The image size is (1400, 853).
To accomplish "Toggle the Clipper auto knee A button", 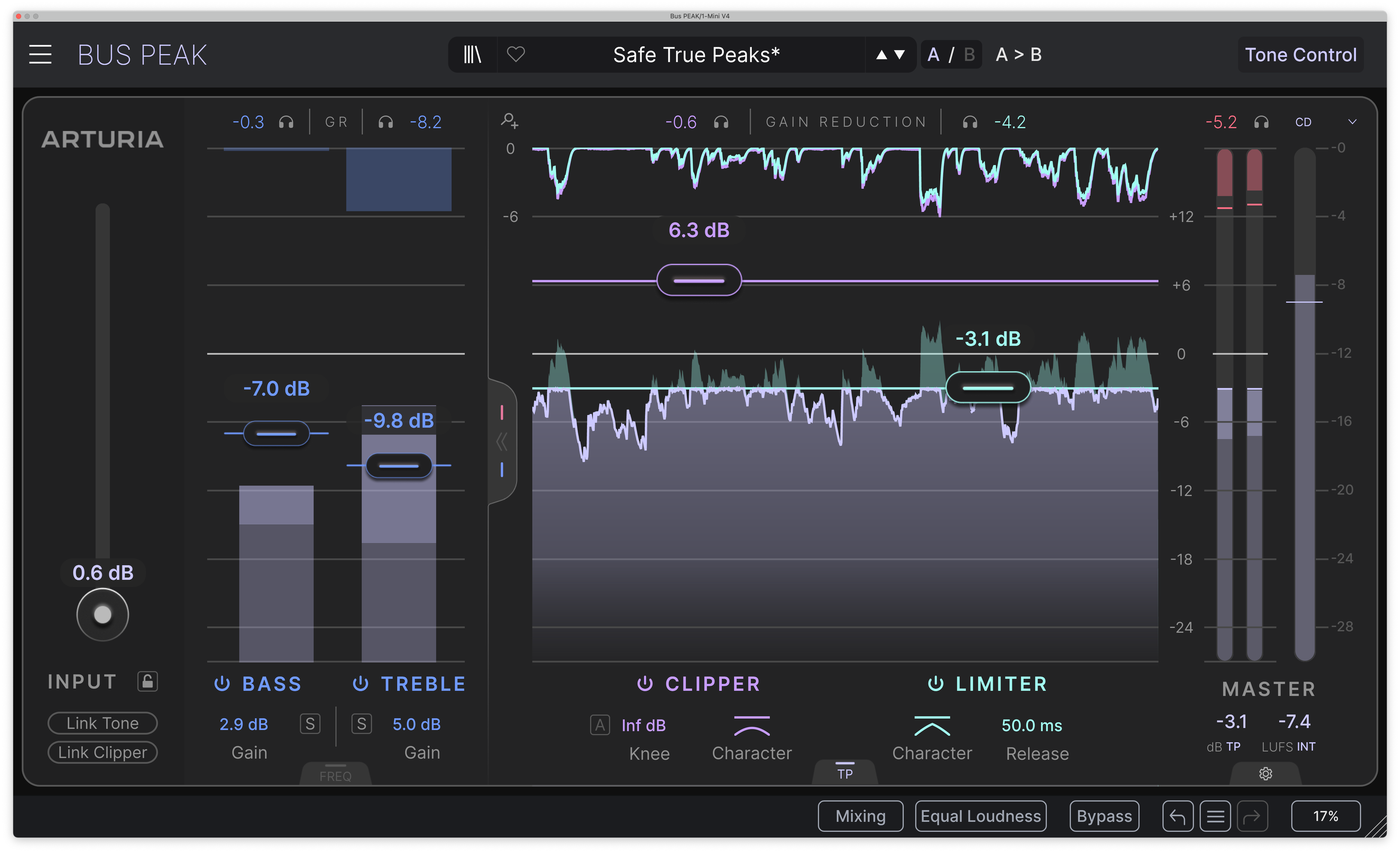I will tap(600, 725).
